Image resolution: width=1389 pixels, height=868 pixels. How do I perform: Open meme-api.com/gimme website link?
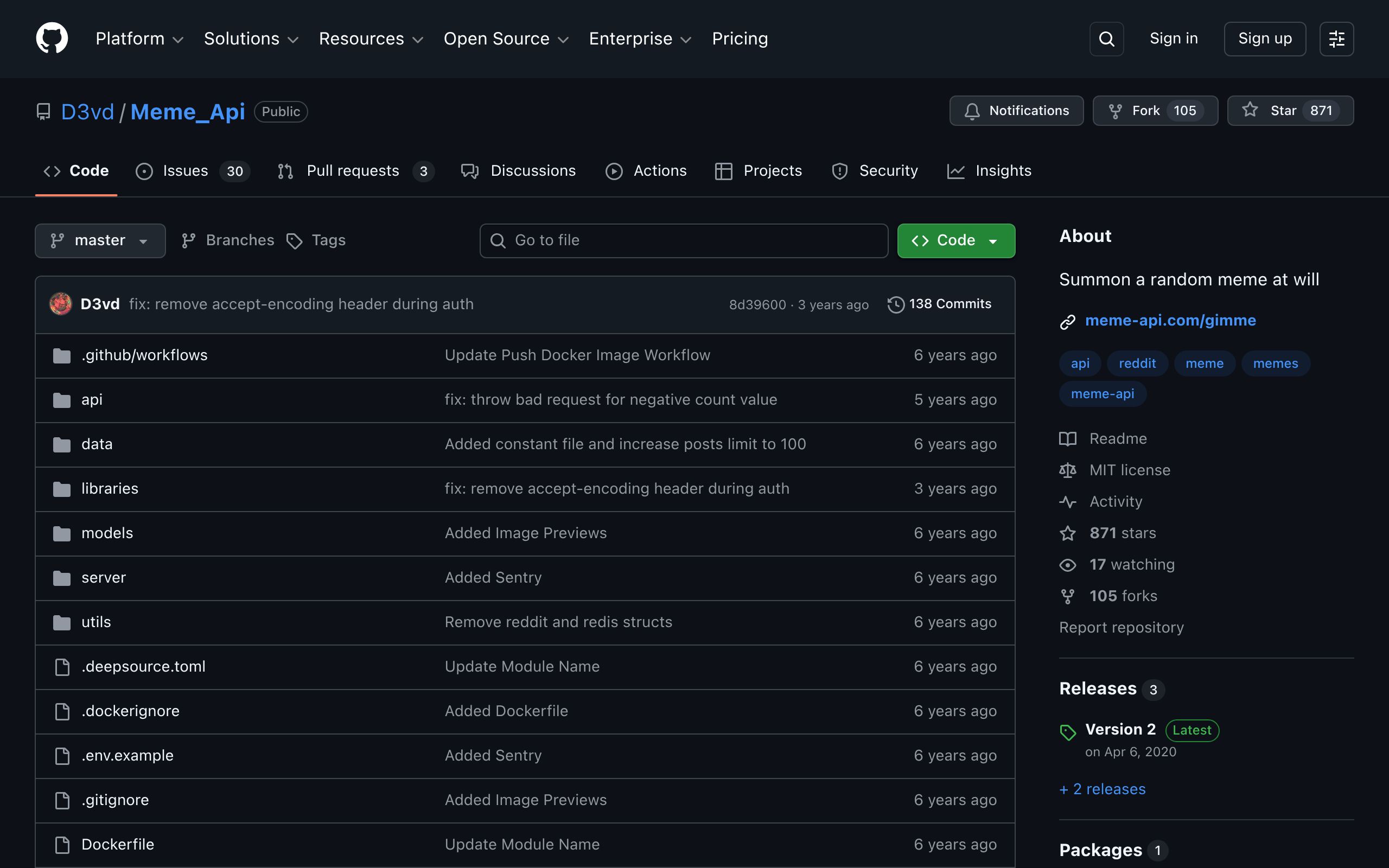[x=1170, y=320]
